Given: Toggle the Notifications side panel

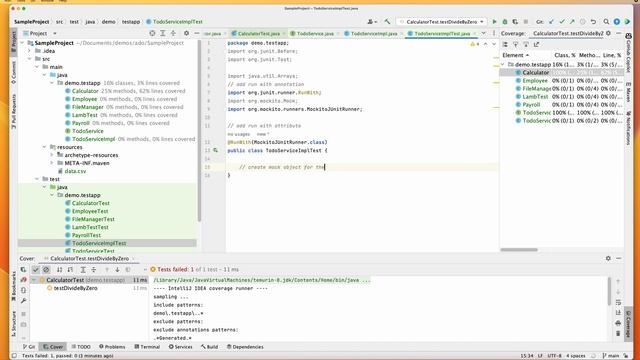Looking at the screenshot, I should point(628,127).
